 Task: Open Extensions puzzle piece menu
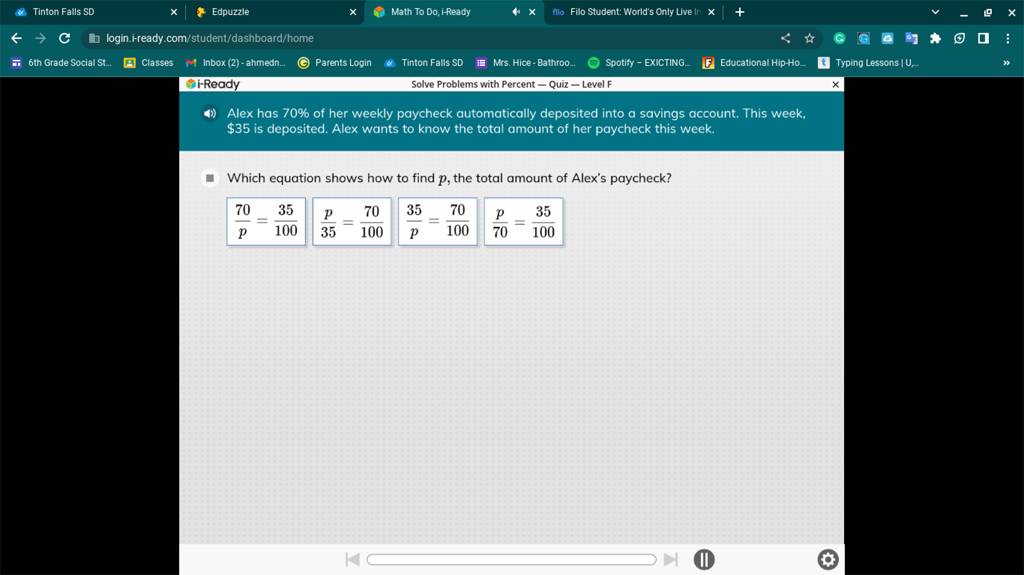935,38
